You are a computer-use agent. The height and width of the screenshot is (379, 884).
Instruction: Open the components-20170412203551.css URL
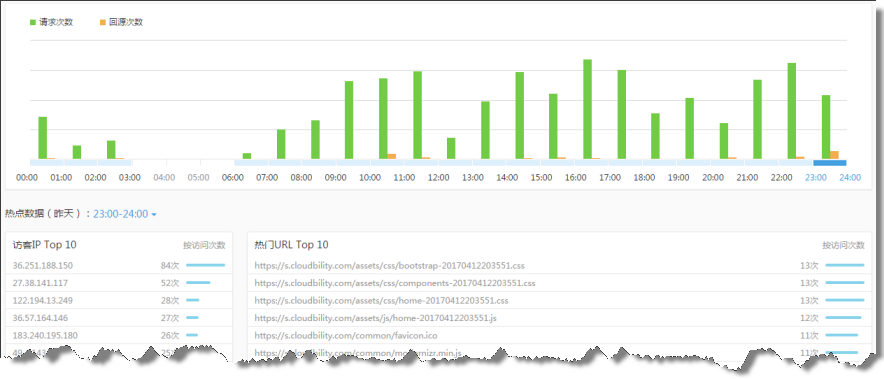(395, 283)
